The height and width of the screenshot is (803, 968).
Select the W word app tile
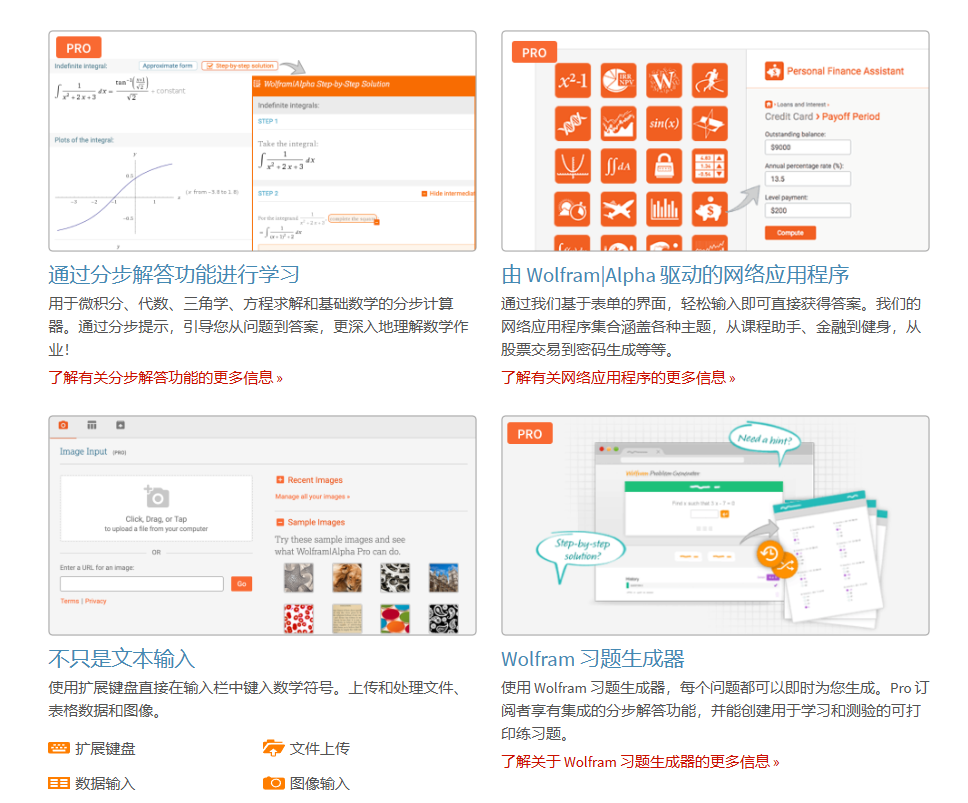[x=664, y=80]
